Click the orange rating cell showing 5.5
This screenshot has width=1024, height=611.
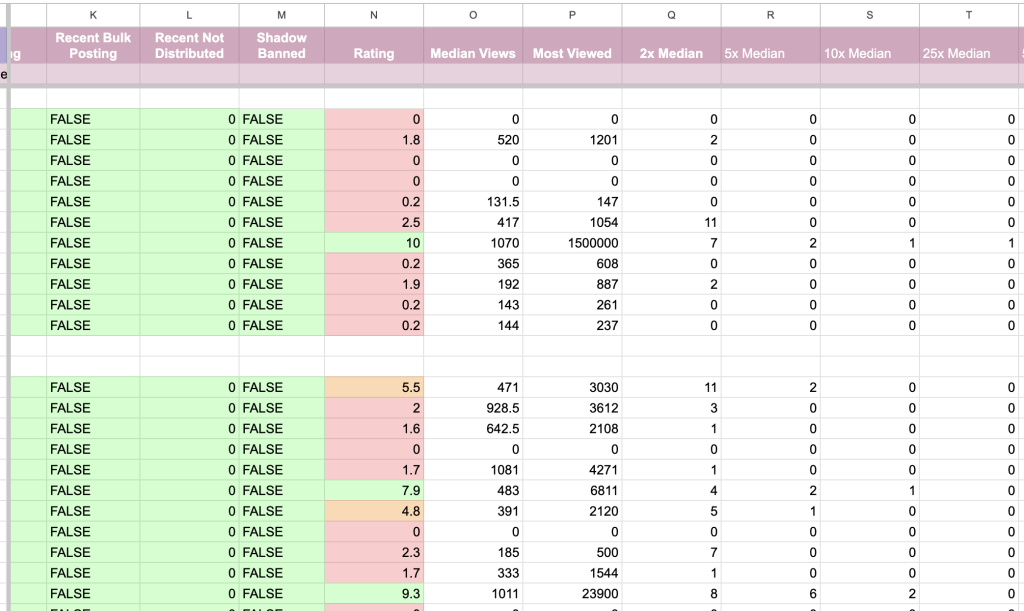pos(374,387)
